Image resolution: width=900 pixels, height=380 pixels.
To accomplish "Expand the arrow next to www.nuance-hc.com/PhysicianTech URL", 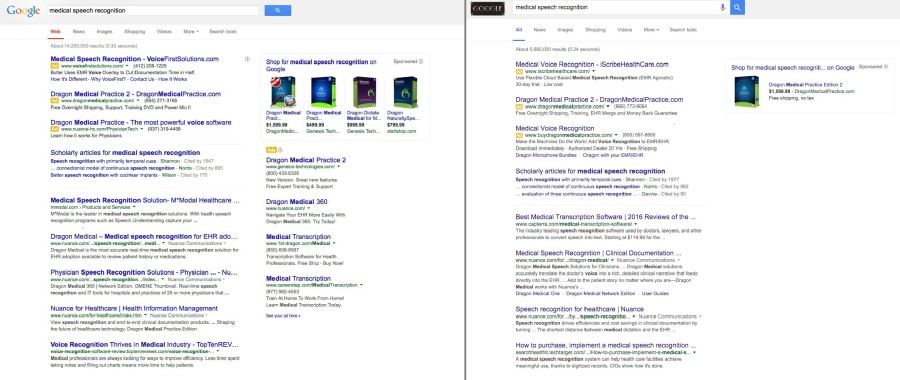I will click(142, 130).
